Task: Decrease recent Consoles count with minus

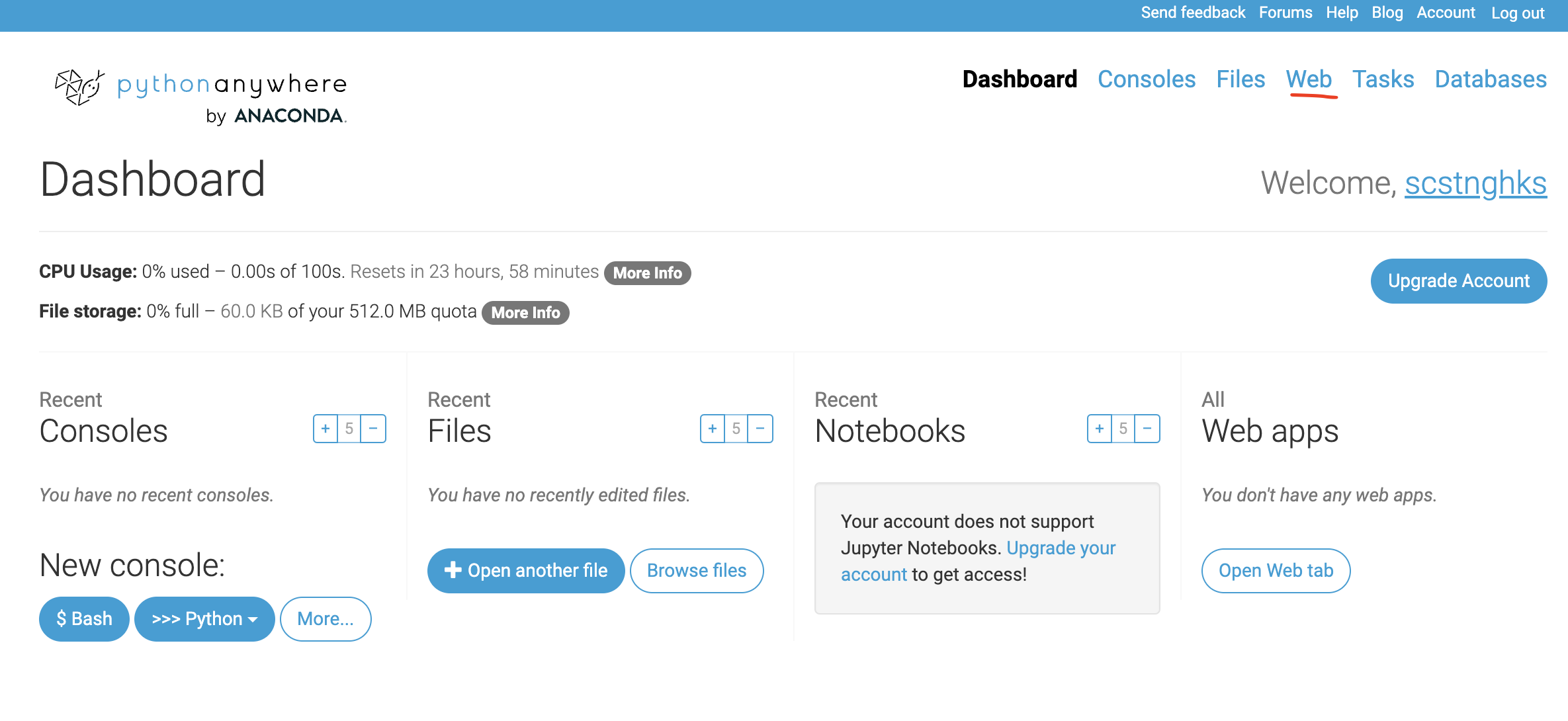Action: [373, 429]
